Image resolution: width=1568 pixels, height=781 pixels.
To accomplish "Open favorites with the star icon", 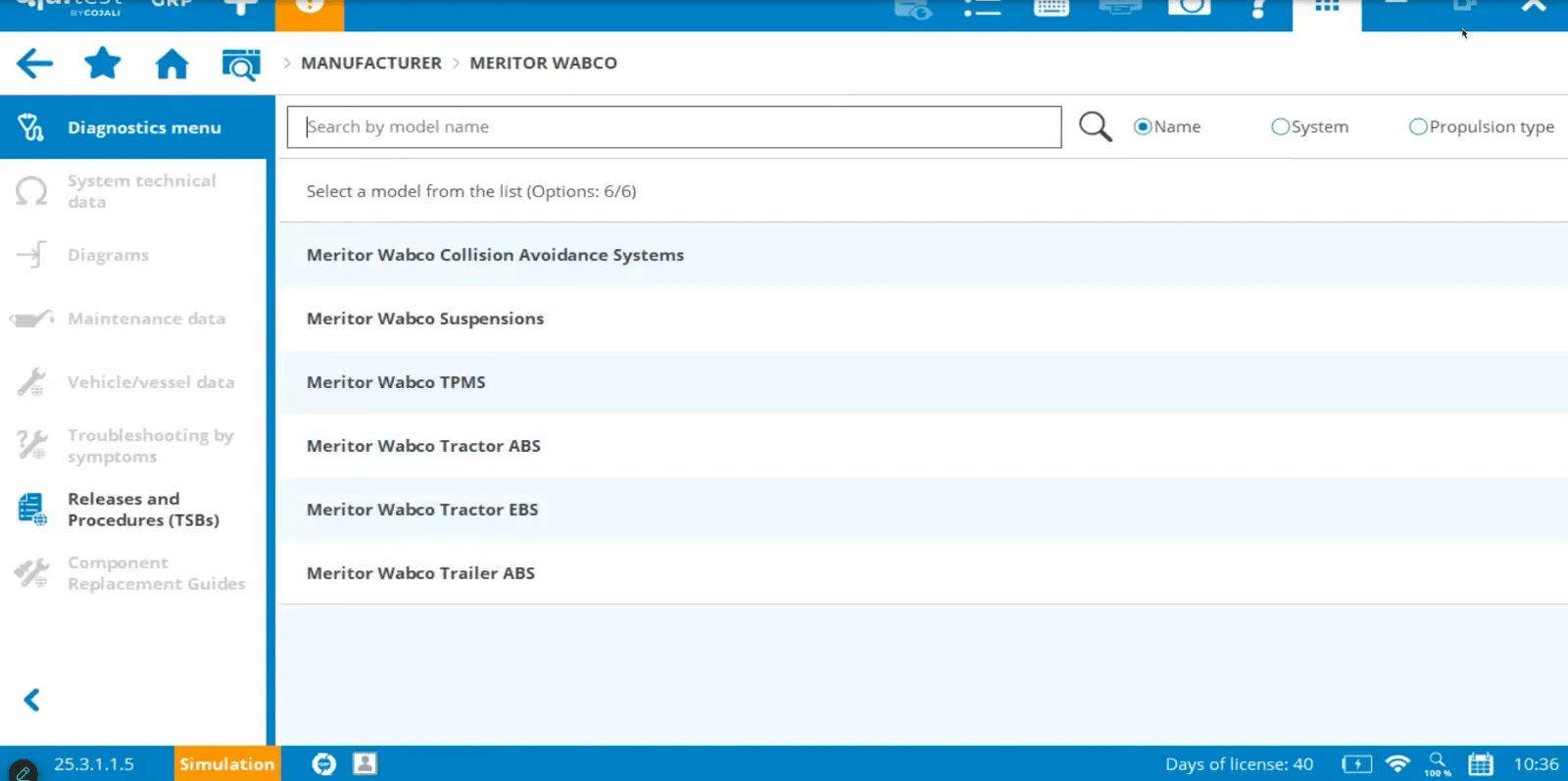I will point(102,64).
